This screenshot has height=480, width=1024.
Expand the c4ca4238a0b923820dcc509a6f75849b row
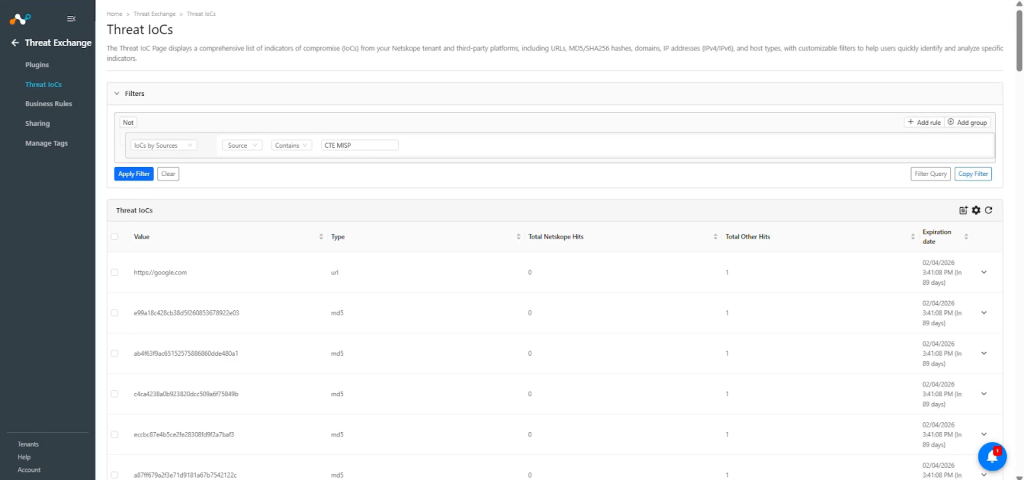coord(984,394)
